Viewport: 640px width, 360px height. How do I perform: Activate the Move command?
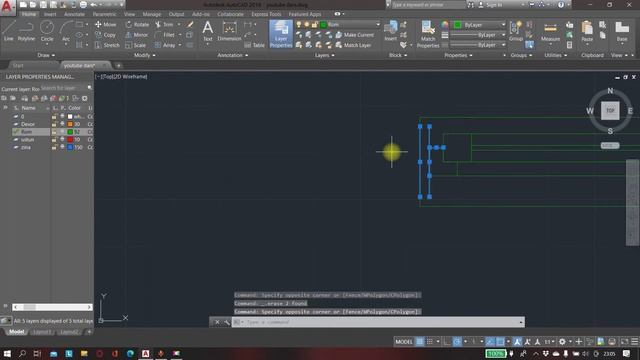[x=105, y=24]
